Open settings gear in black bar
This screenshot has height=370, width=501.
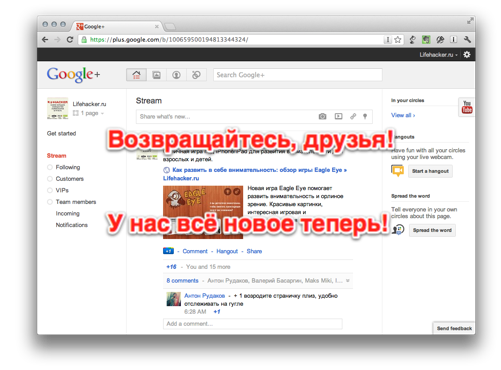tap(467, 55)
